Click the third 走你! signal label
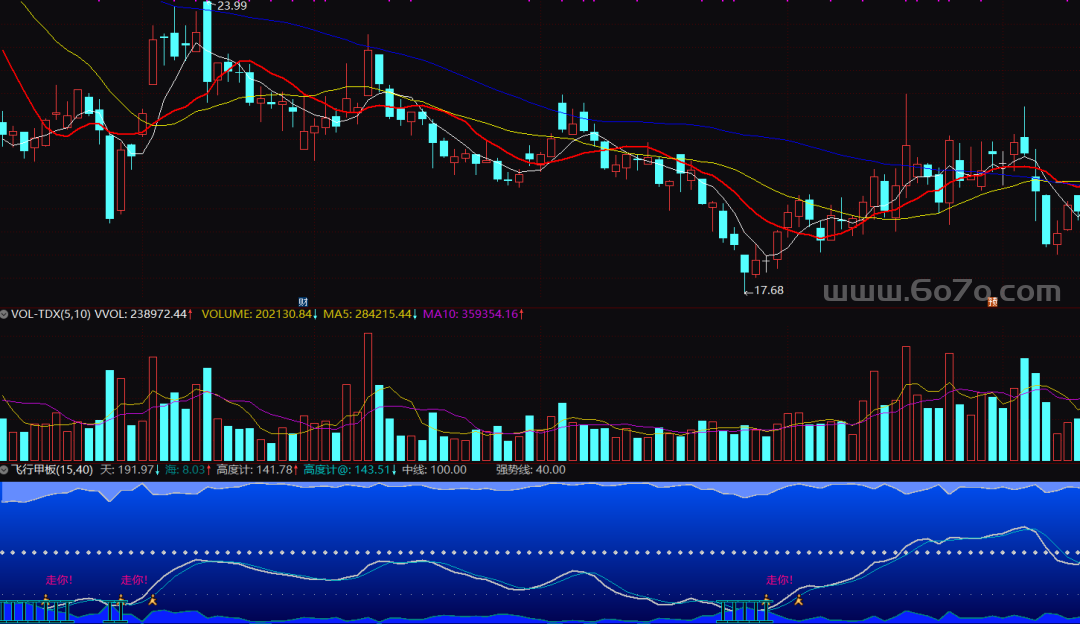Image resolution: width=1080 pixels, height=624 pixels. [779, 580]
